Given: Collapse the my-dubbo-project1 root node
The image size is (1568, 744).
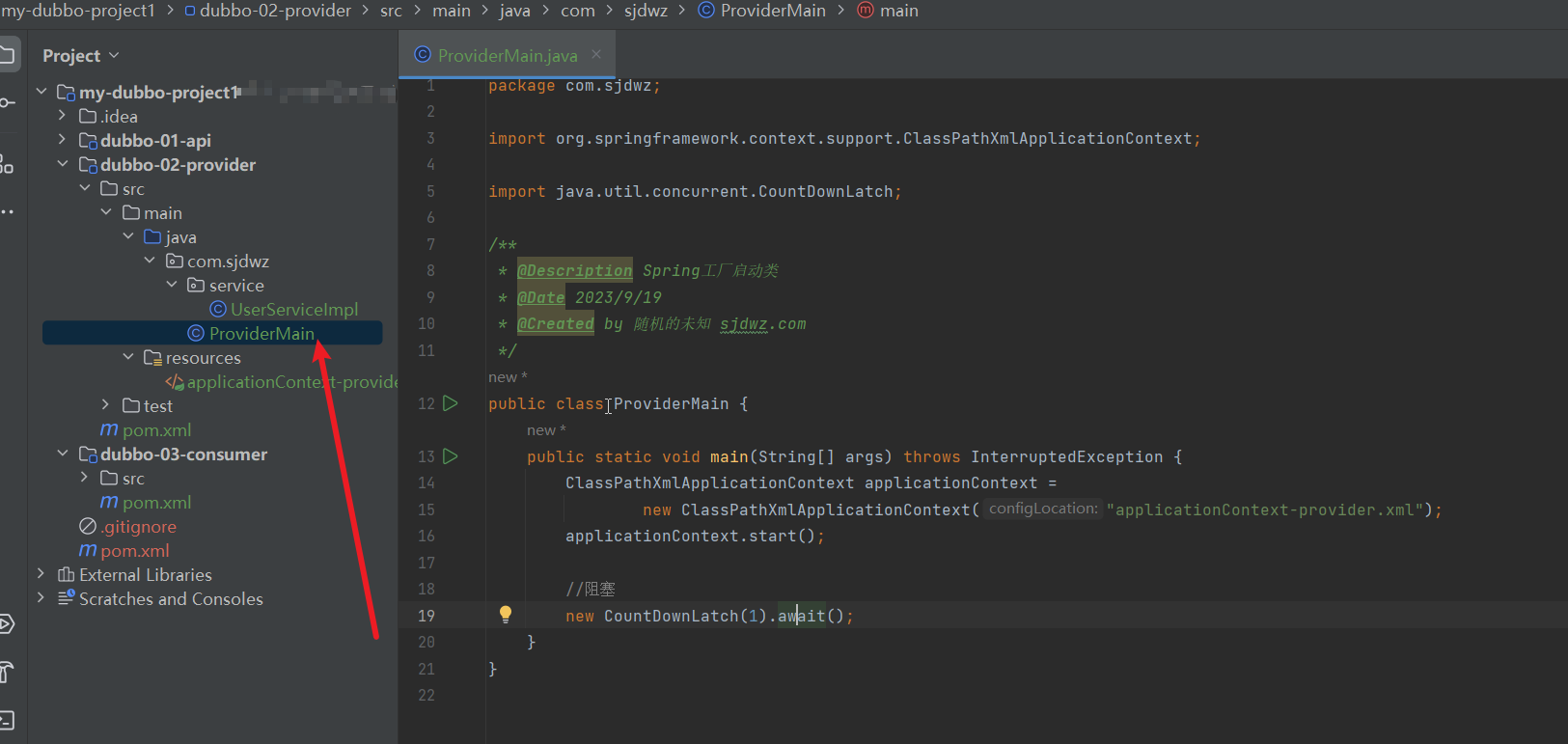Looking at the screenshot, I should click(x=41, y=92).
